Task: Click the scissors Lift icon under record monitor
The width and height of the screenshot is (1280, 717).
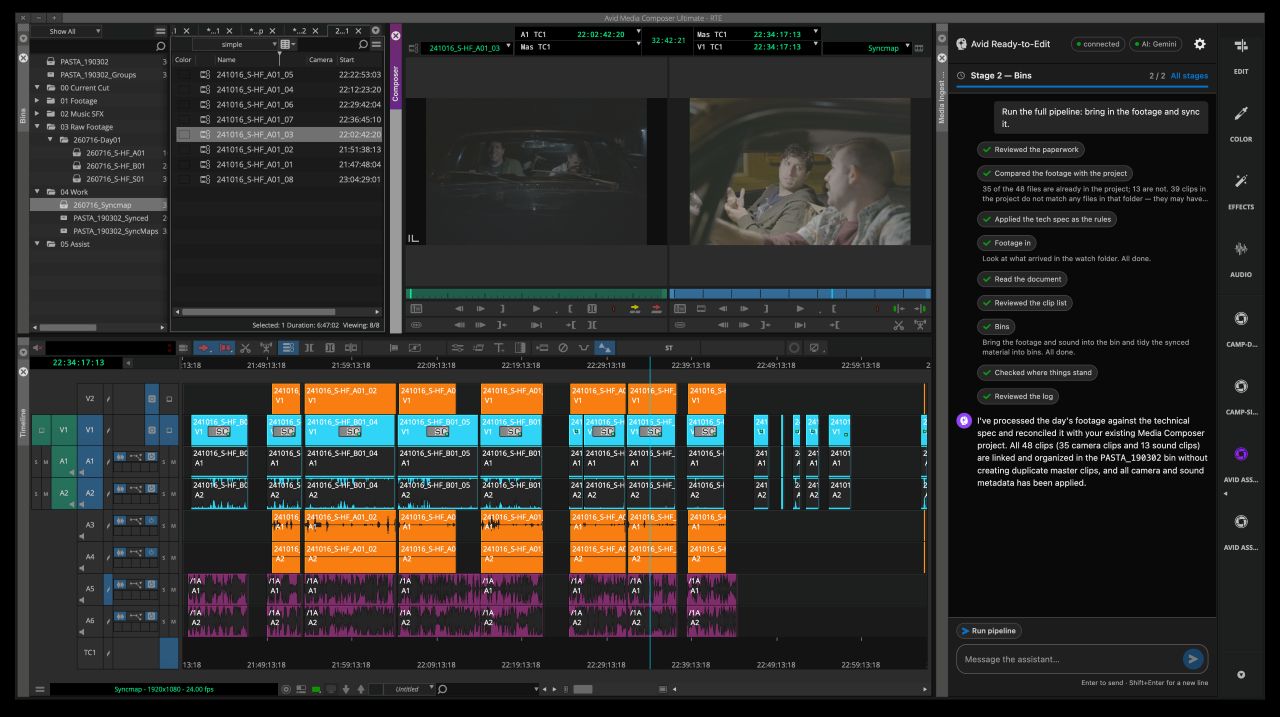Action: [x=899, y=325]
